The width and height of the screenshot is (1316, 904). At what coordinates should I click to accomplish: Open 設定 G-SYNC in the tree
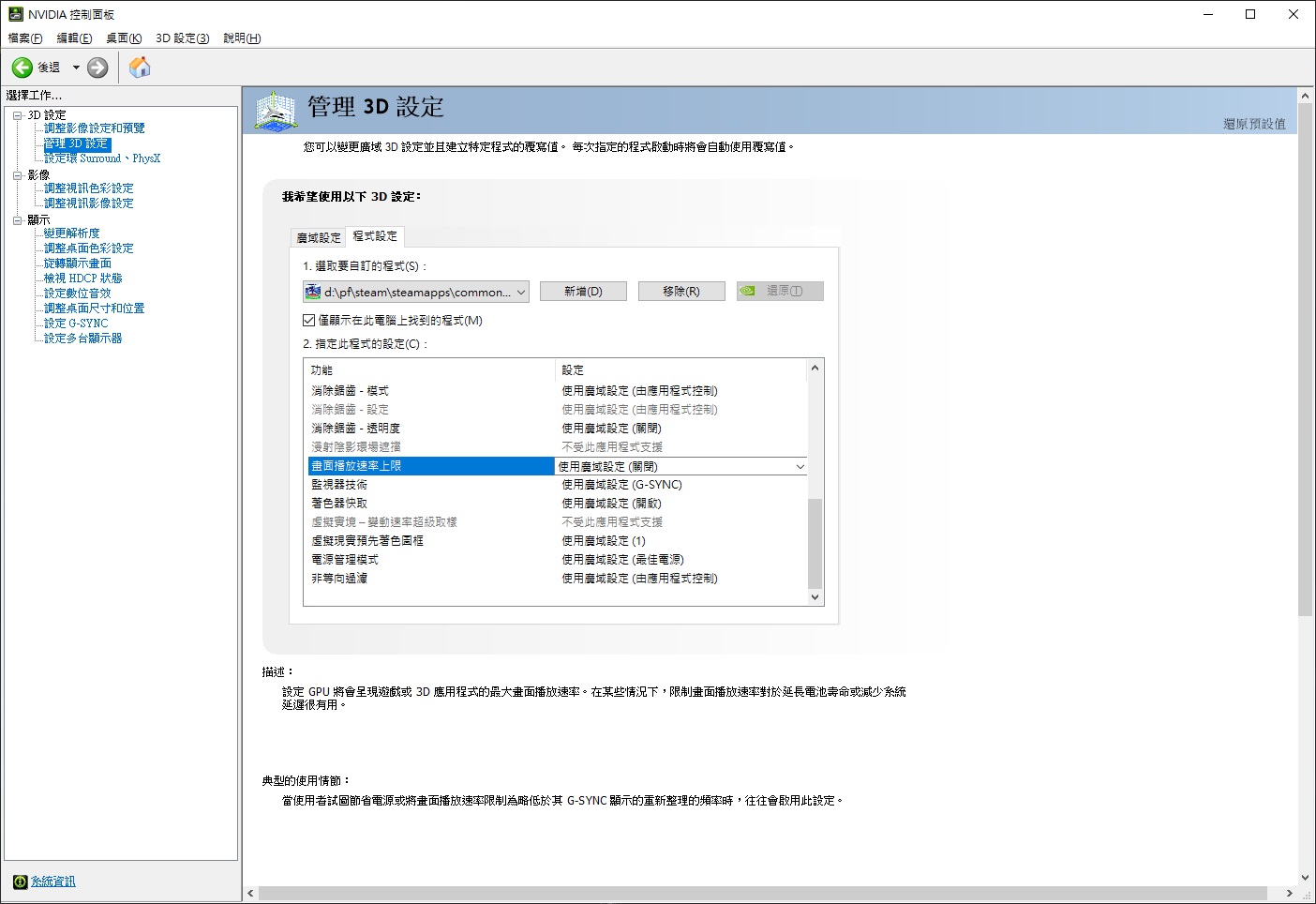coord(76,324)
